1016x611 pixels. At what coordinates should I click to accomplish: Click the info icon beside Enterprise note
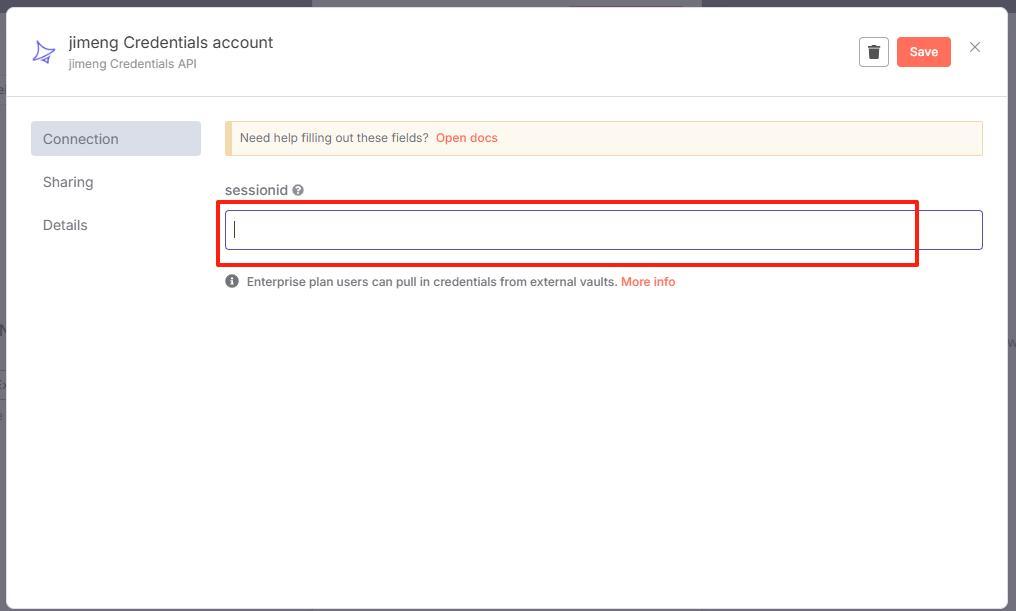[232, 281]
